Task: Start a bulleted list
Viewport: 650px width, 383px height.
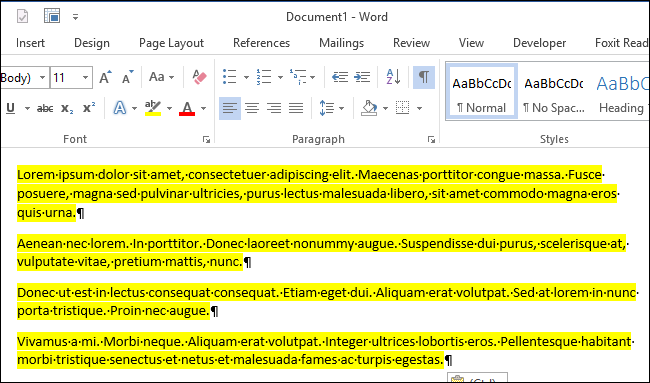Action: click(229, 77)
